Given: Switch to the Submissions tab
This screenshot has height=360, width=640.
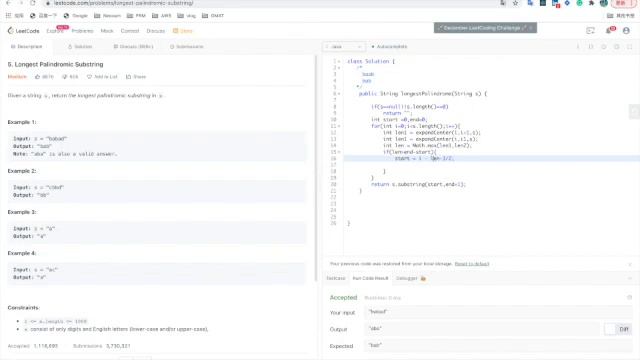Looking at the screenshot, I should 187,47.
